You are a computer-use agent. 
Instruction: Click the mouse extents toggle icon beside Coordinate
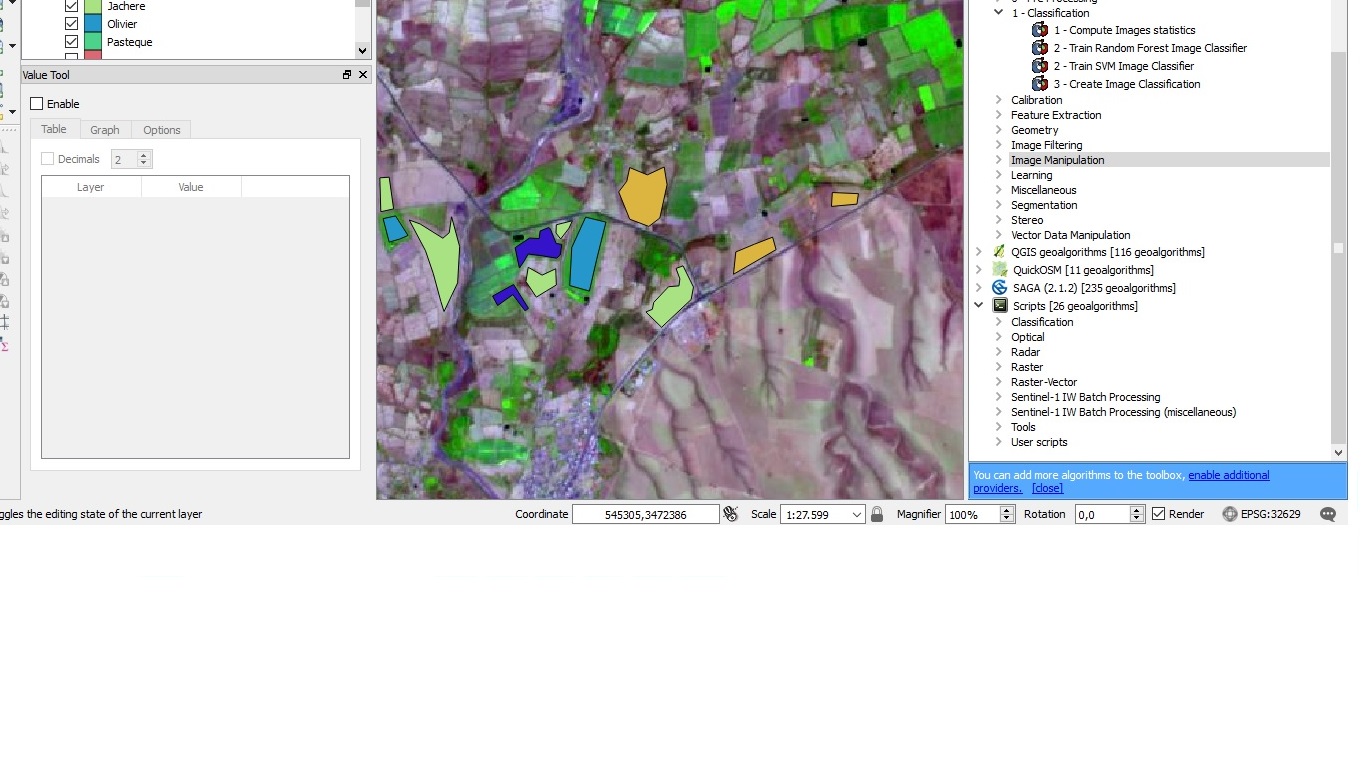[731, 514]
